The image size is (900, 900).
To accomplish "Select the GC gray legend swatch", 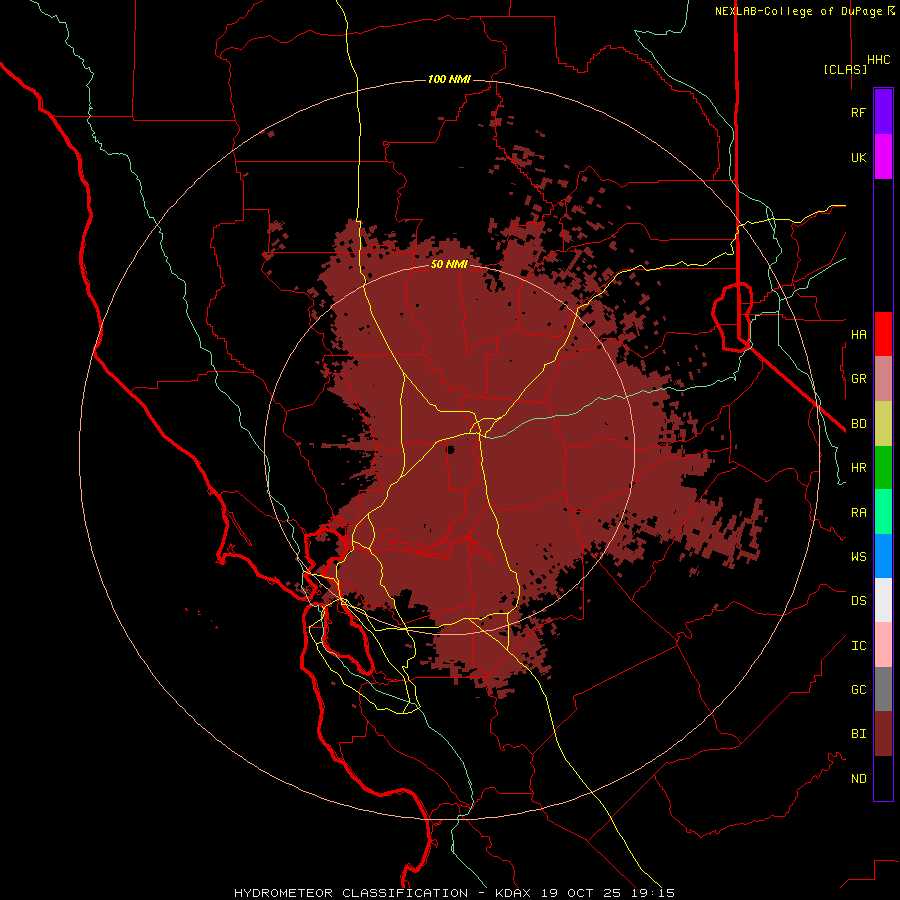I will 883,689.
